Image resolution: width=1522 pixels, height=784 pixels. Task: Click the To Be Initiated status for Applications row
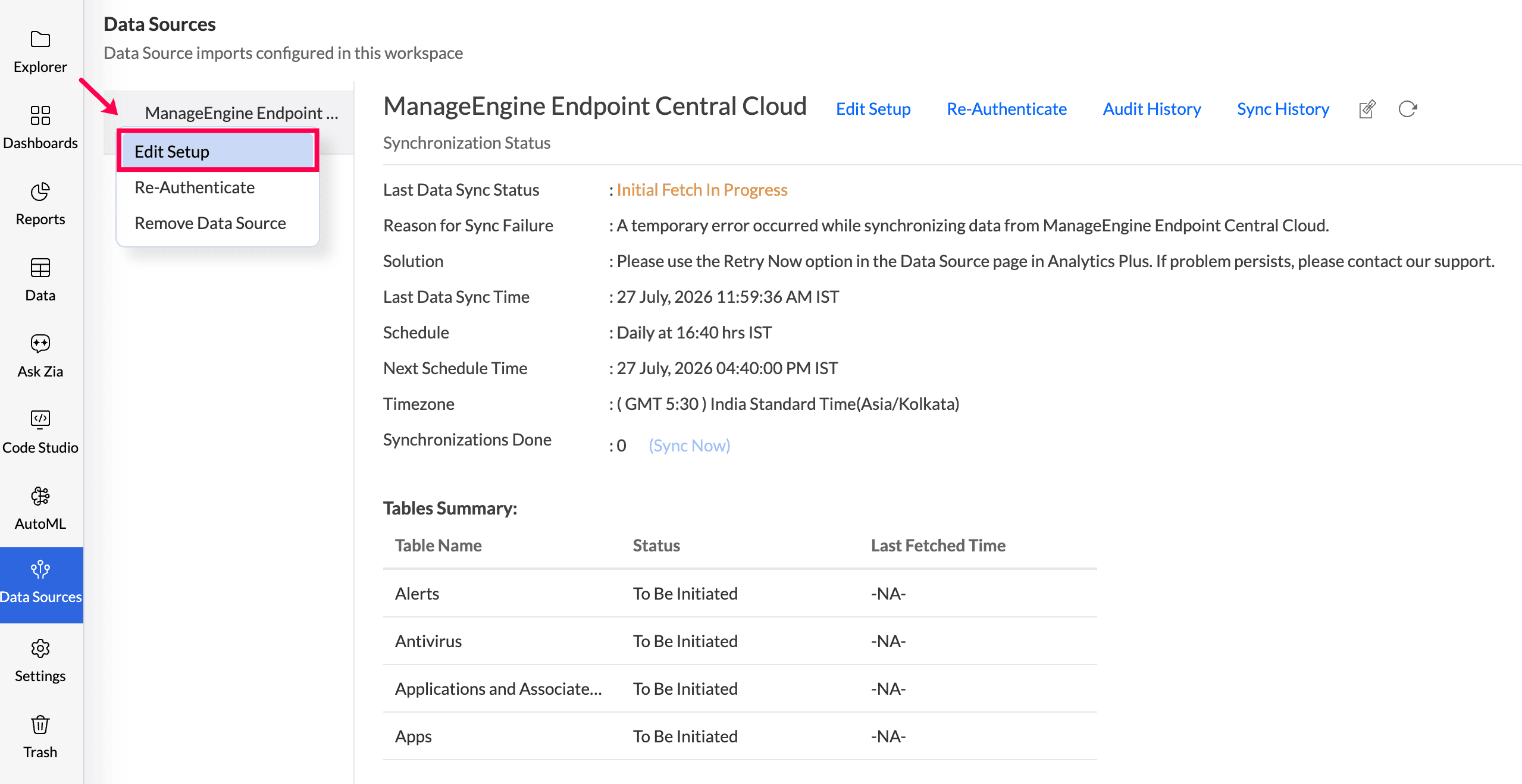click(x=685, y=689)
